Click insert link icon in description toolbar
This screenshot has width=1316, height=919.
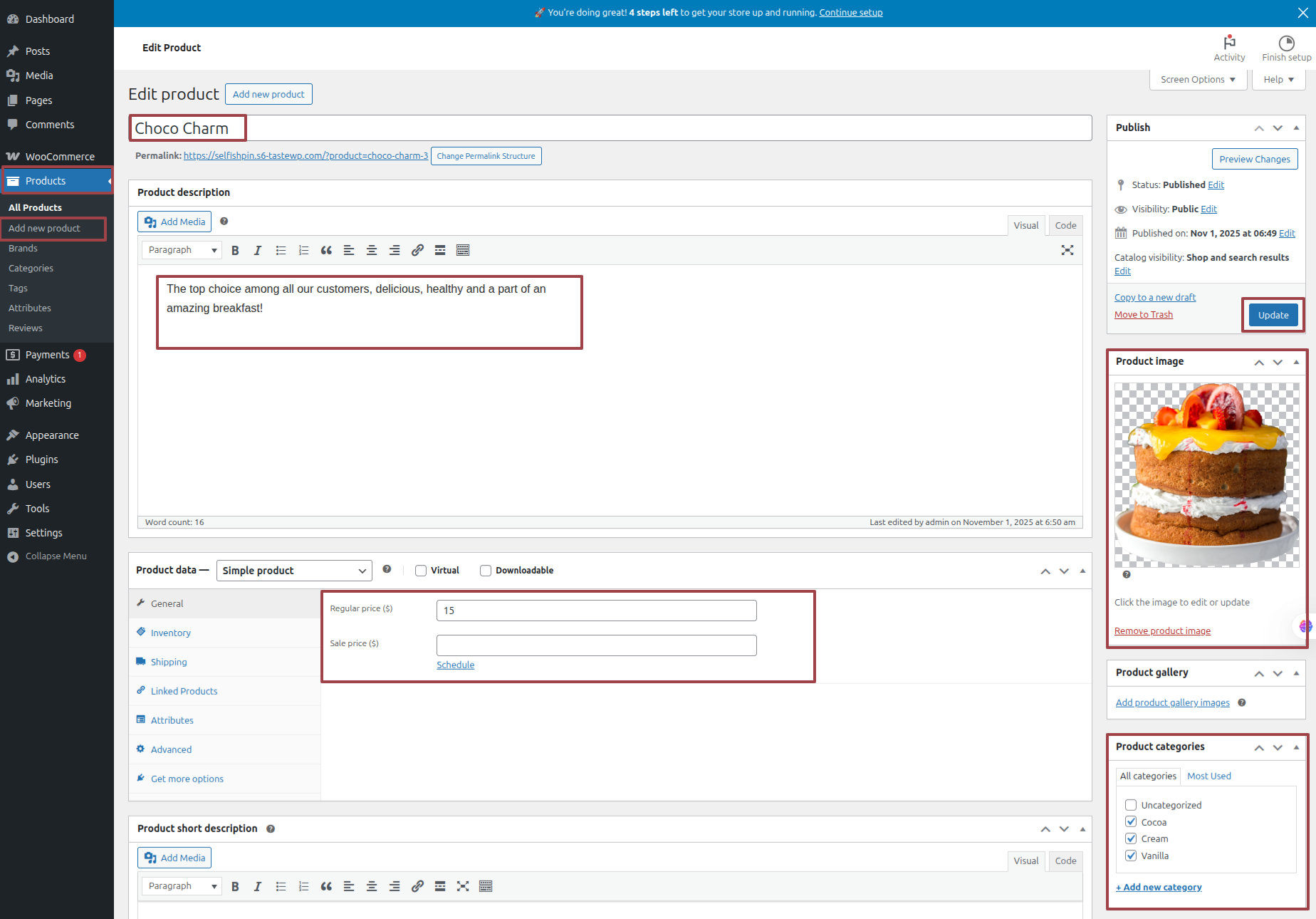click(x=417, y=250)
